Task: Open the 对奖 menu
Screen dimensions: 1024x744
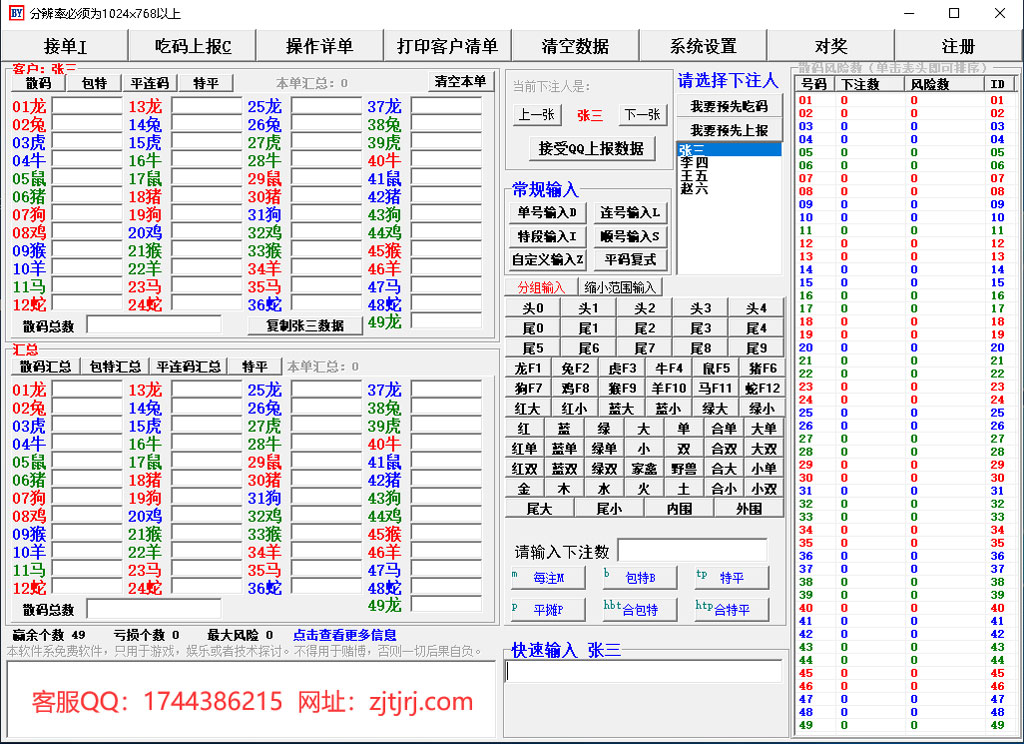Action: point(831,46)
